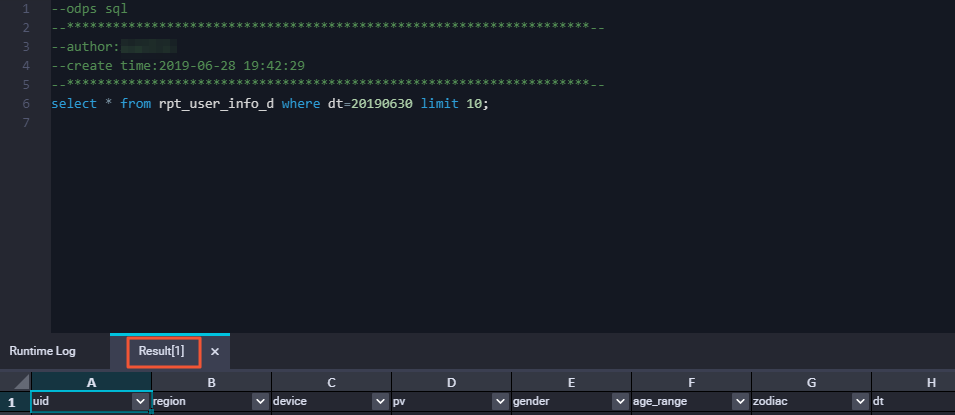Open the gender column filter dropdown
Viewport: 955px width, 415px height.
point(621,402)
